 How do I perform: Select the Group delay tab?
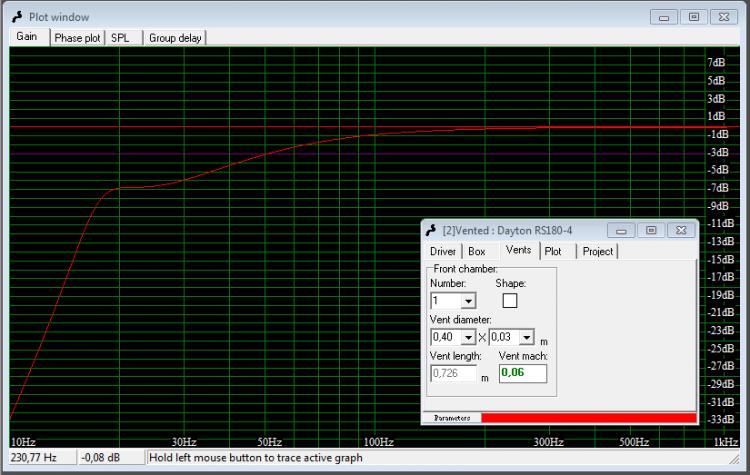click(x=175, y=38)
